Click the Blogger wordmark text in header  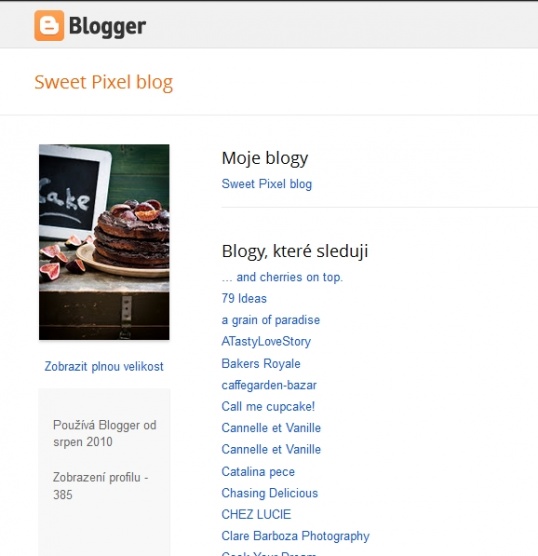107,27
